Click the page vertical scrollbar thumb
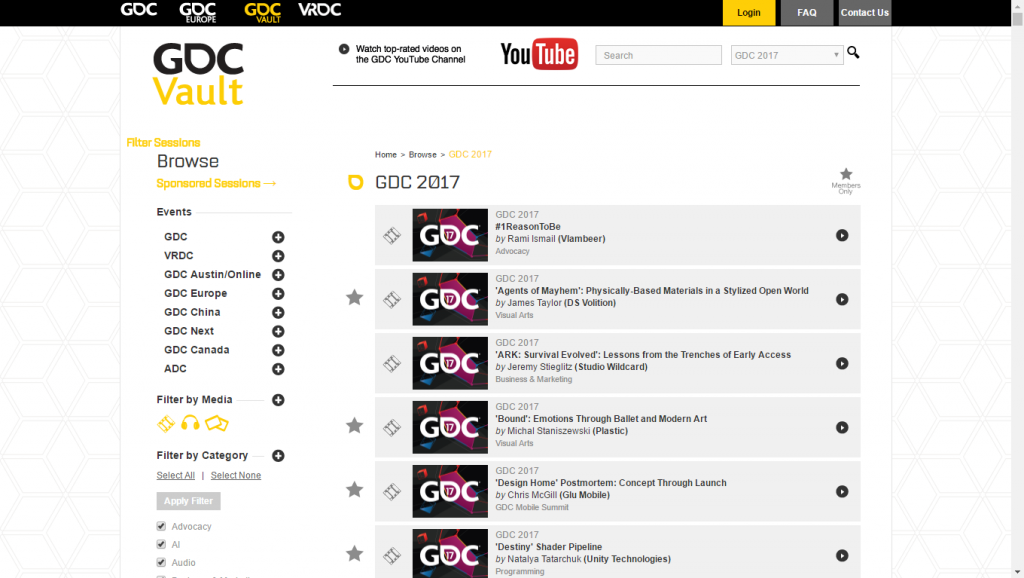The width and height of the screenshot is (1024, 578). 1017,18
